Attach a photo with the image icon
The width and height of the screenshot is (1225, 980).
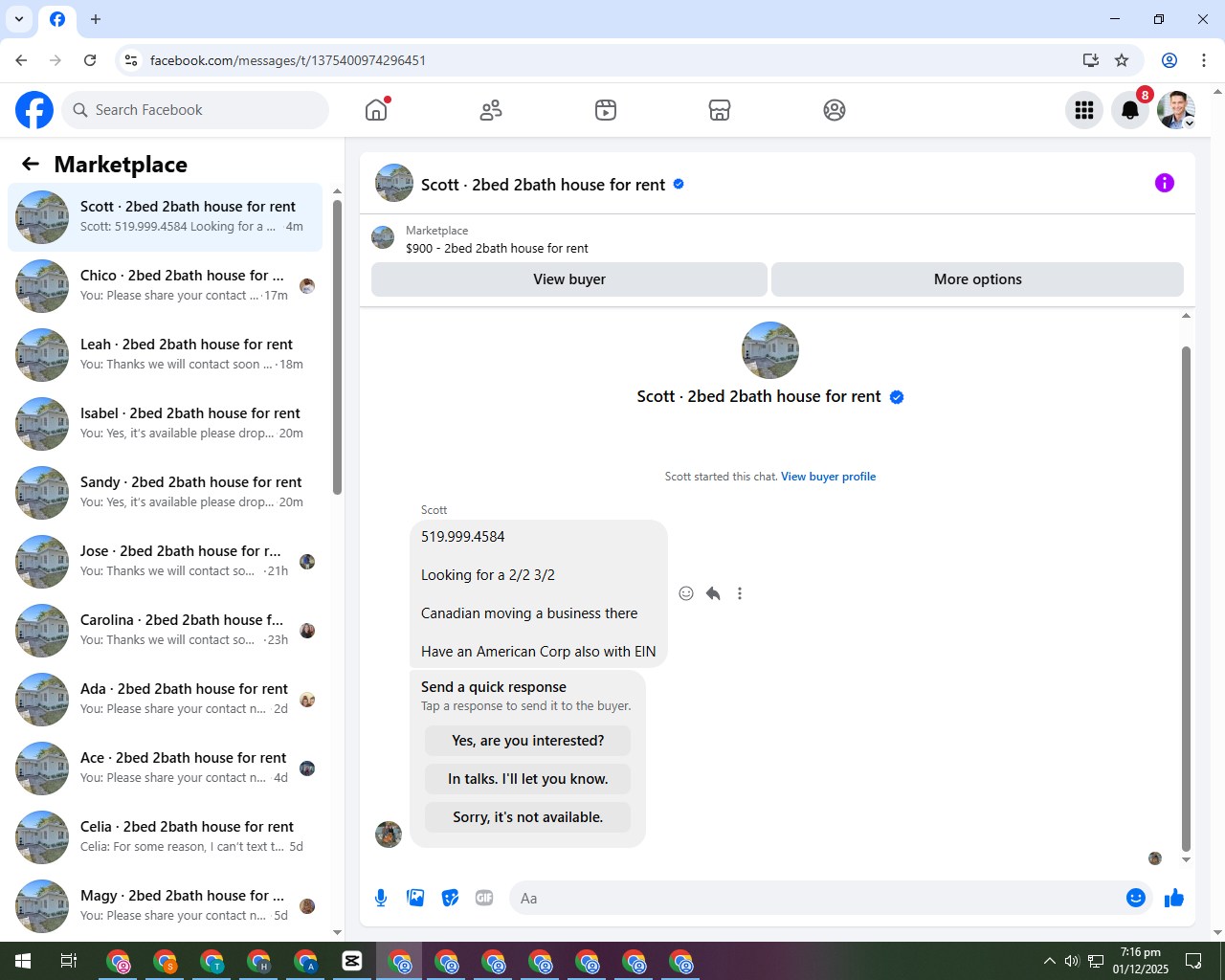[x=415, y=898]
